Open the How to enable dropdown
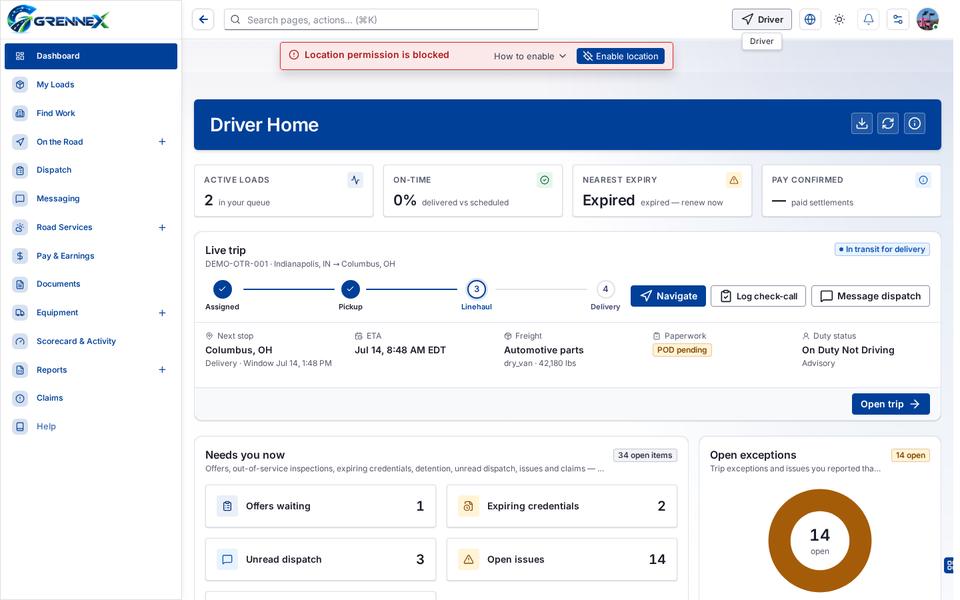Screen dimensions: 960x600 pos(530,56)
